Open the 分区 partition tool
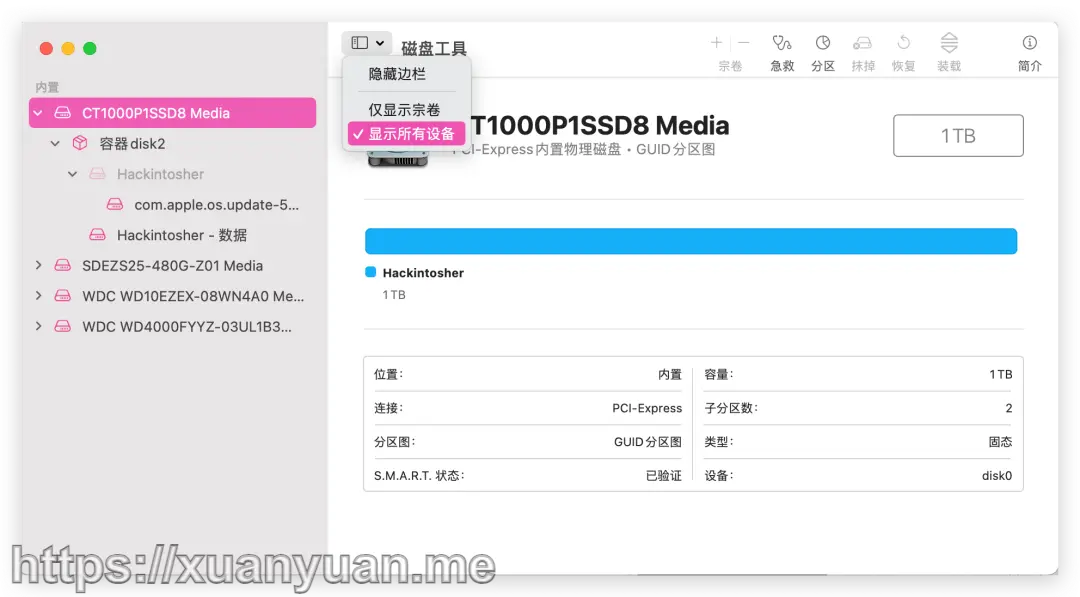The height and width of the screenshot is (597, 1080). tap(822, 43)
